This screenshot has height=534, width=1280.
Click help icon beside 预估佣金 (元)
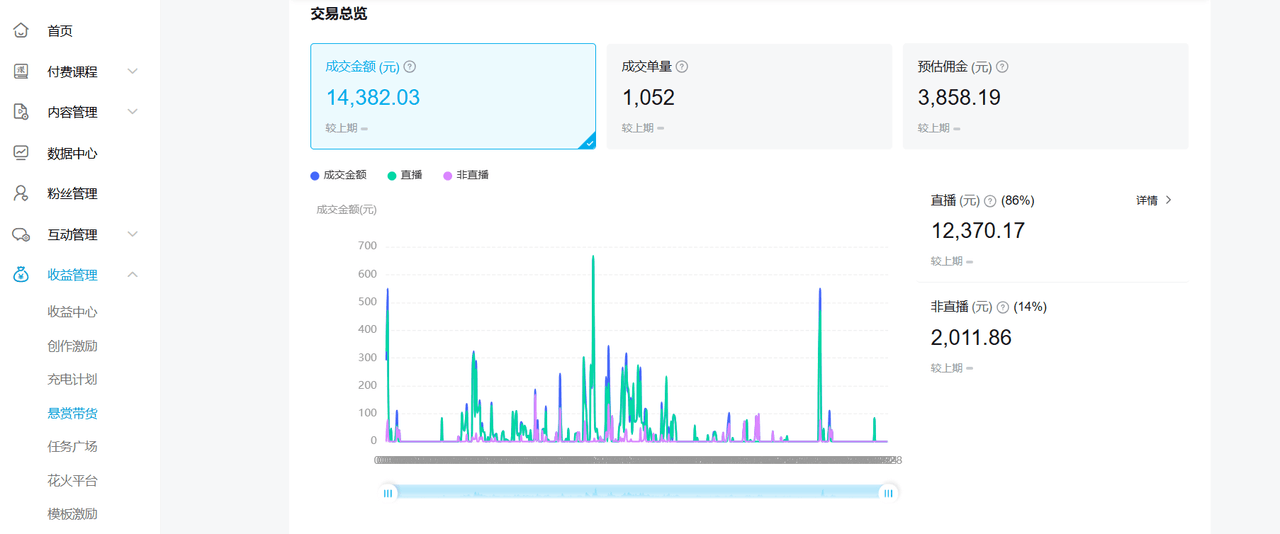click(x=1002, y=67)
